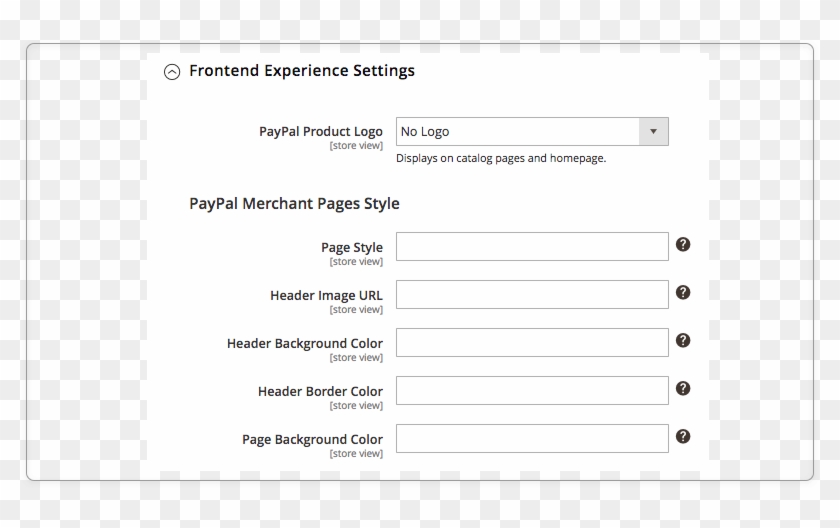
Task: Click the Page Background Color label
Action: 312,440
